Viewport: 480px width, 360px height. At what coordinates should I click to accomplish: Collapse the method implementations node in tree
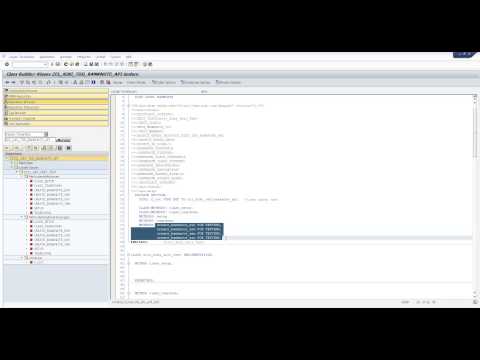click(x=22, y=217)
